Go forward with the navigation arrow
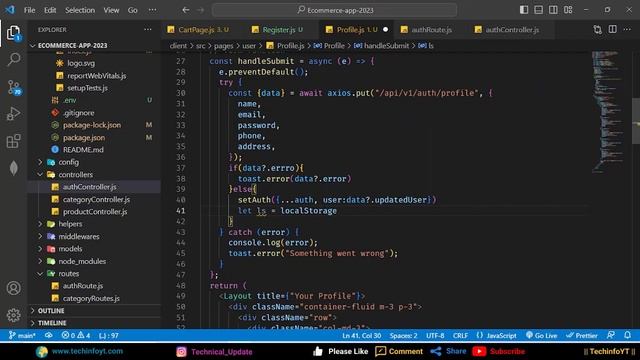 [x=200, y=10]
